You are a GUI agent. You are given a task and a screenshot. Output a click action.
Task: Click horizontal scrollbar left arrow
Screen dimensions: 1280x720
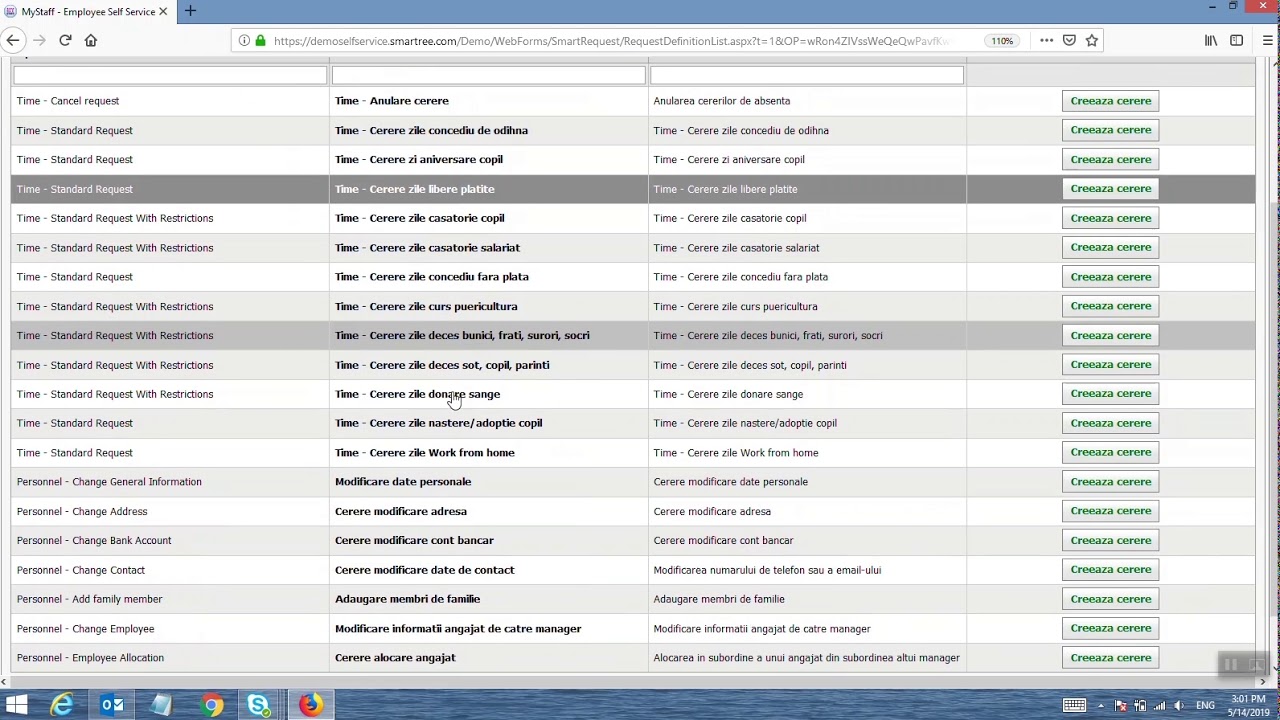pos(4,682)
